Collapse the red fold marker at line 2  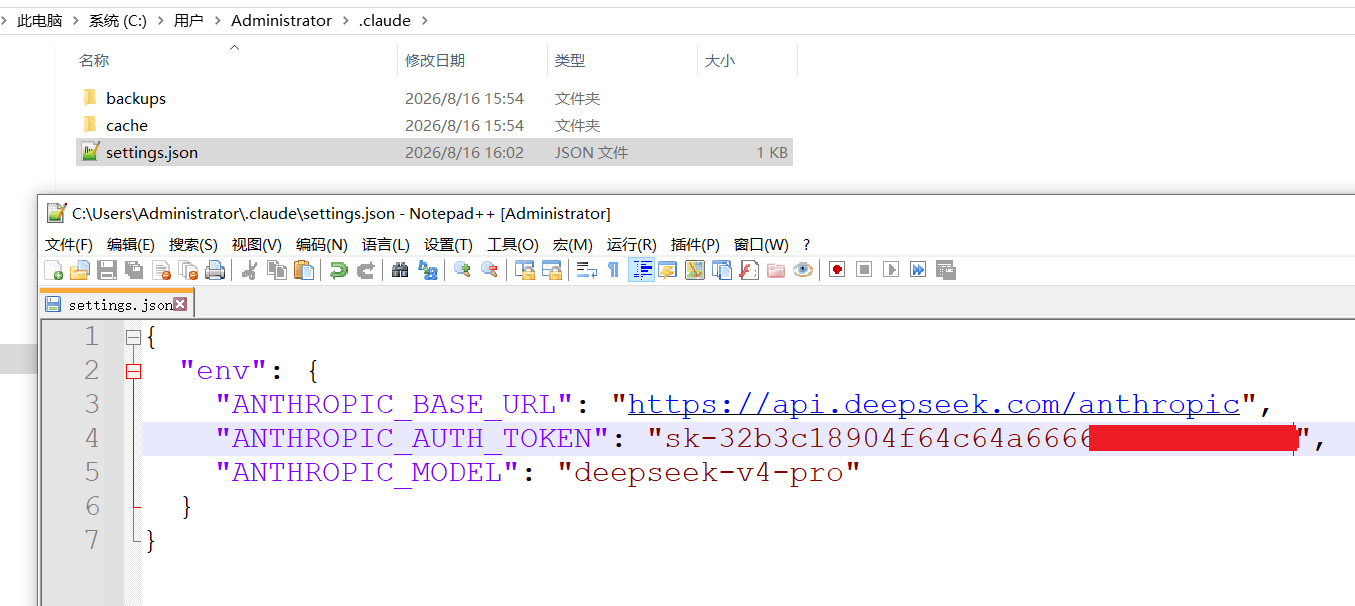coord(133,372)
